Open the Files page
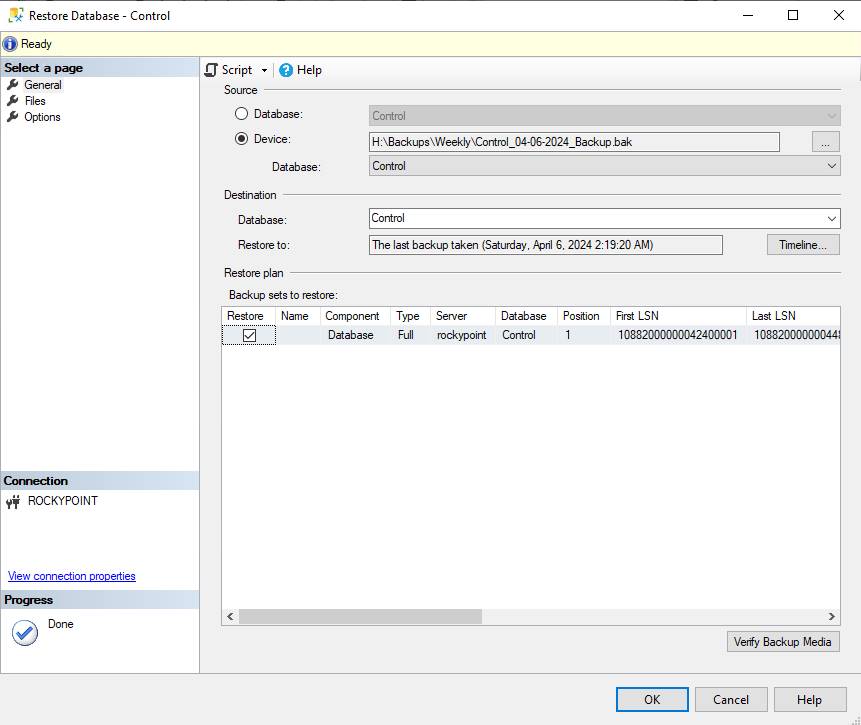Image resolution: width=861 pixels, height=725 pixels. pyautogui.click(x=35, y=101)
